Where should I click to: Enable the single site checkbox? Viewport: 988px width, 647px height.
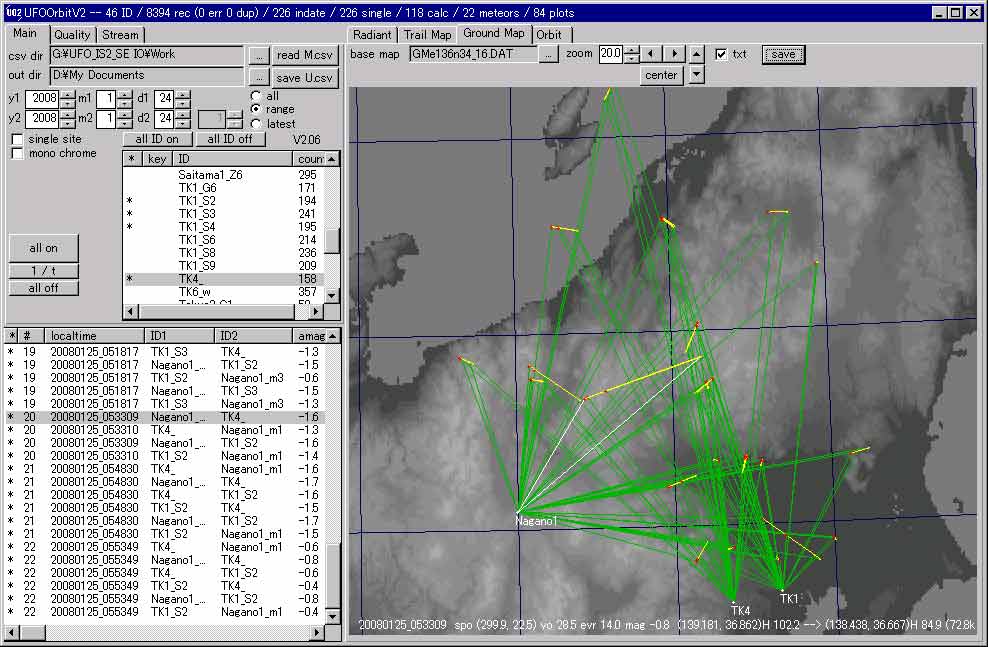tap(17, 139)
